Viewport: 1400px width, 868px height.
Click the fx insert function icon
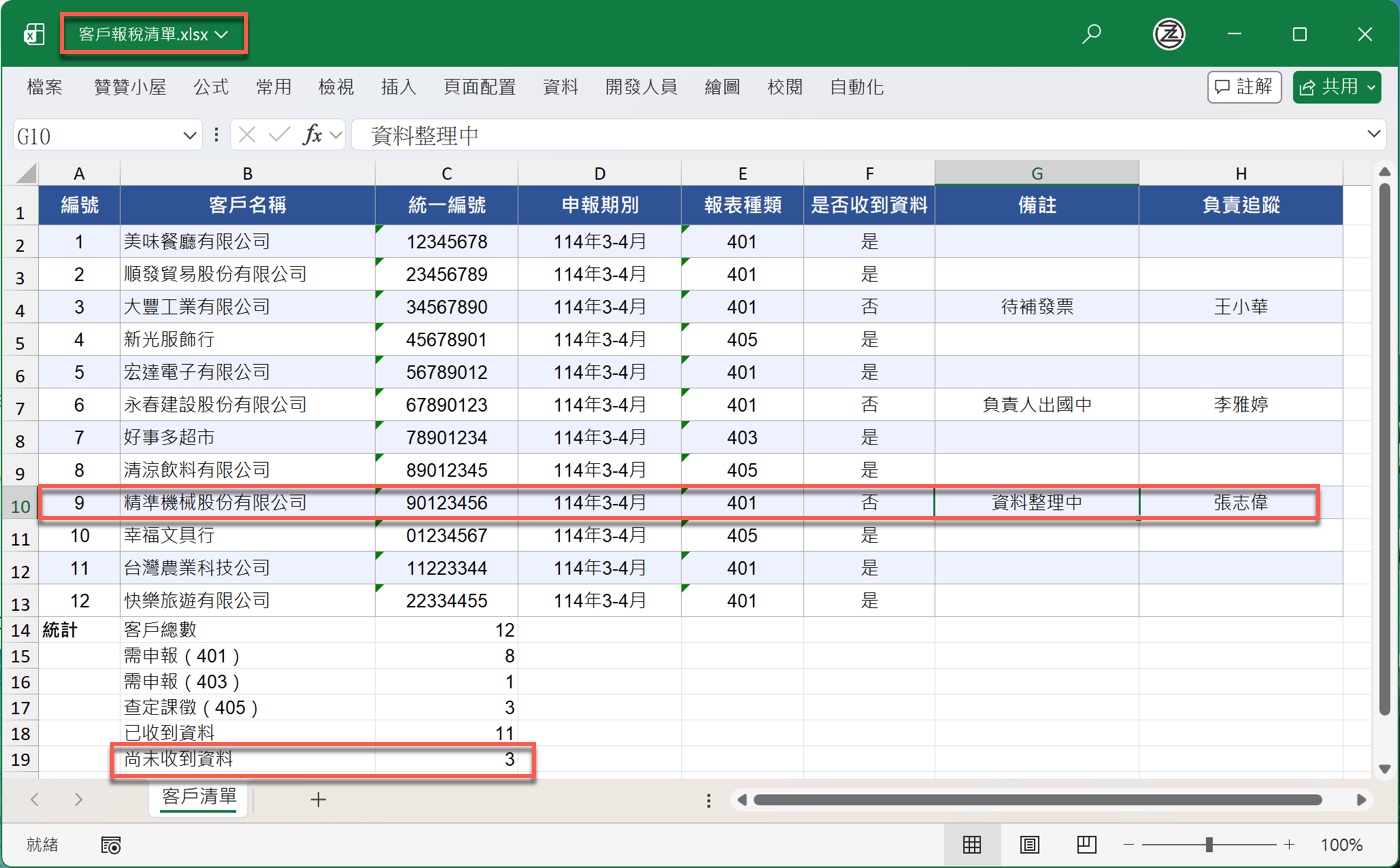click(x=313, y=135)
